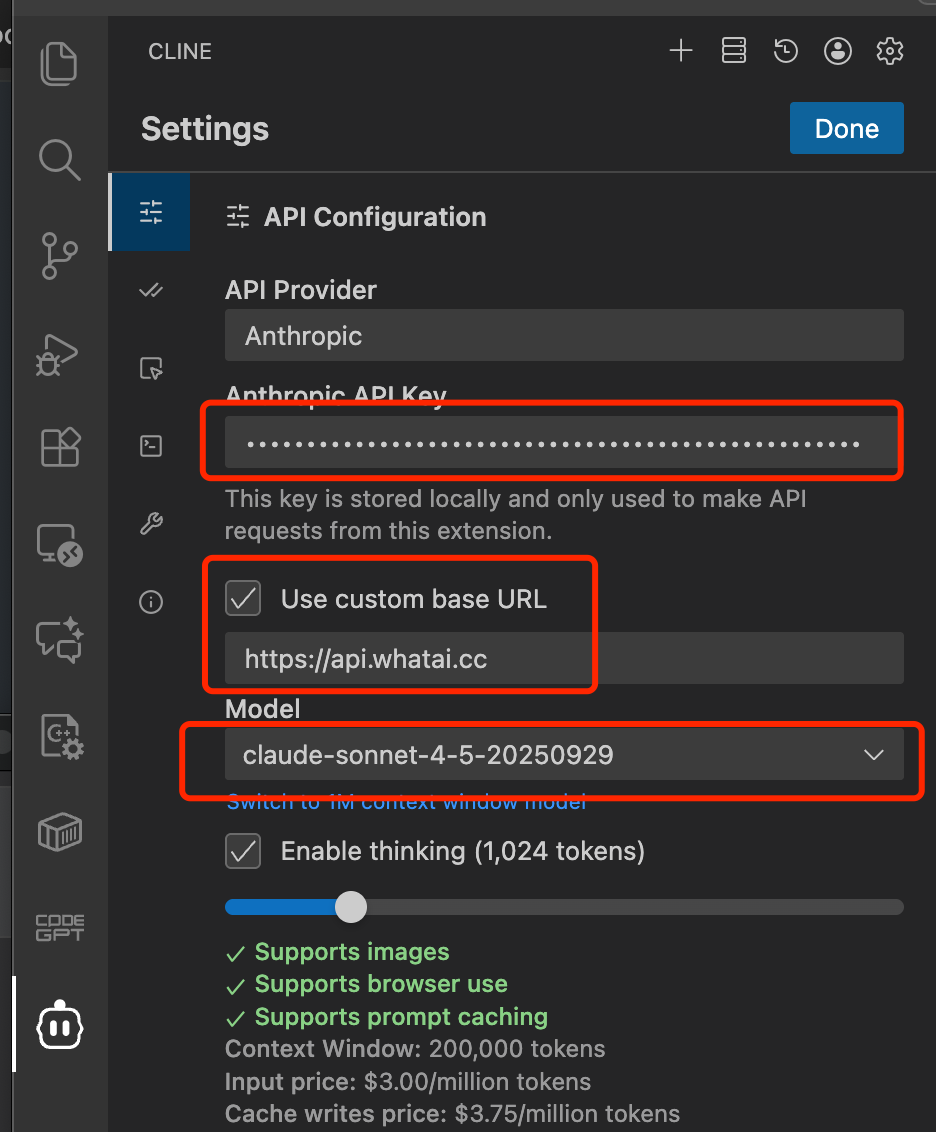Screen dimensions: 936x1132
Task: Select the Auto-approve settings tab with double checkmarks
Action: point(150,290)
